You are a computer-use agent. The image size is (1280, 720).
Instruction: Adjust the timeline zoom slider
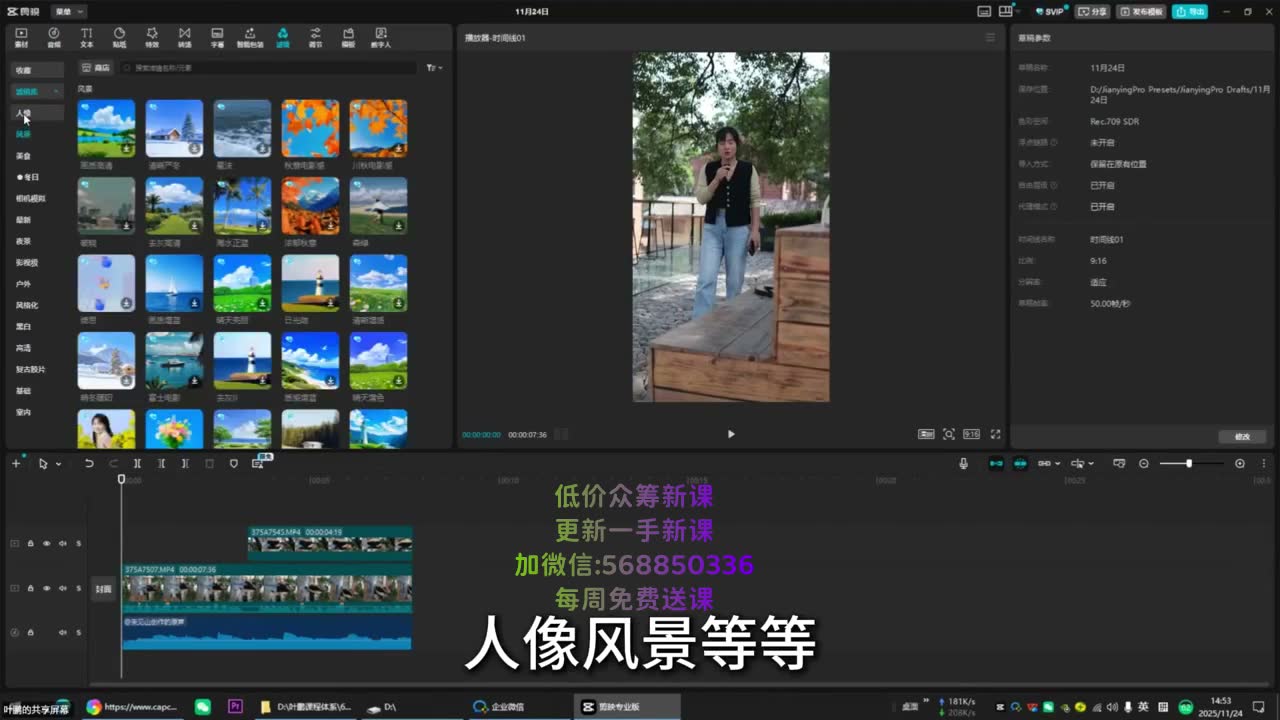click(1191, 463)
